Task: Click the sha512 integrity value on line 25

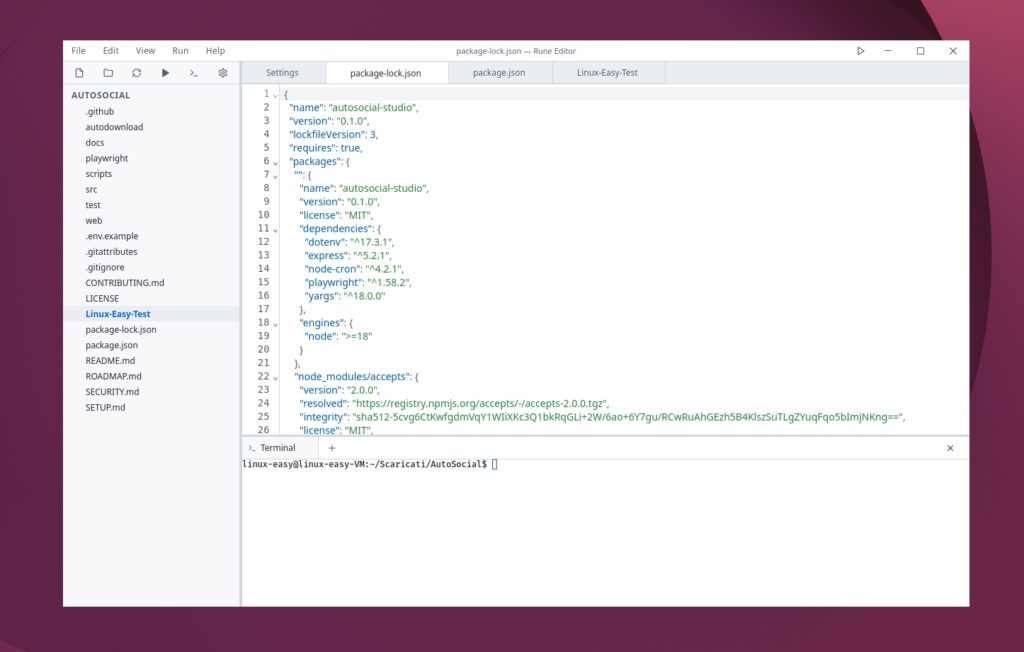Action: (628, 417)
